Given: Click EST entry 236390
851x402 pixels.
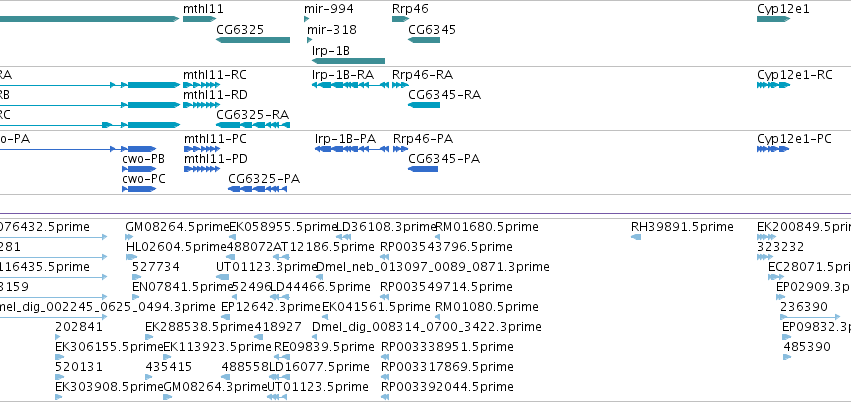Looking at the screenshot, I should point(804,307).
